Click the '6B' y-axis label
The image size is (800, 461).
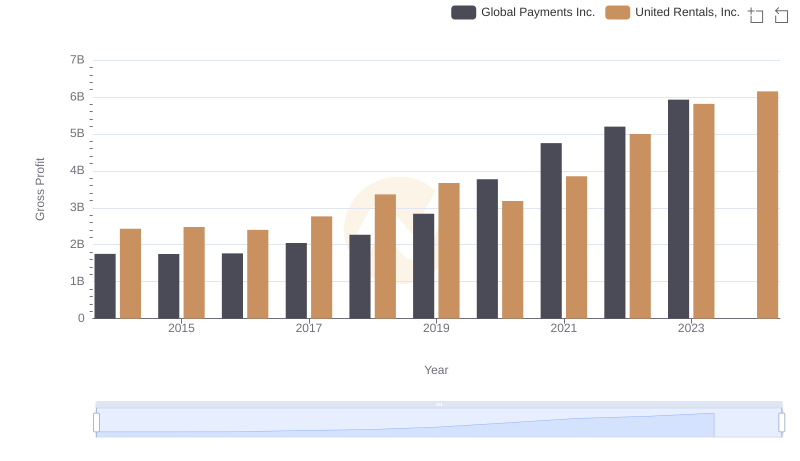(77, 97)
